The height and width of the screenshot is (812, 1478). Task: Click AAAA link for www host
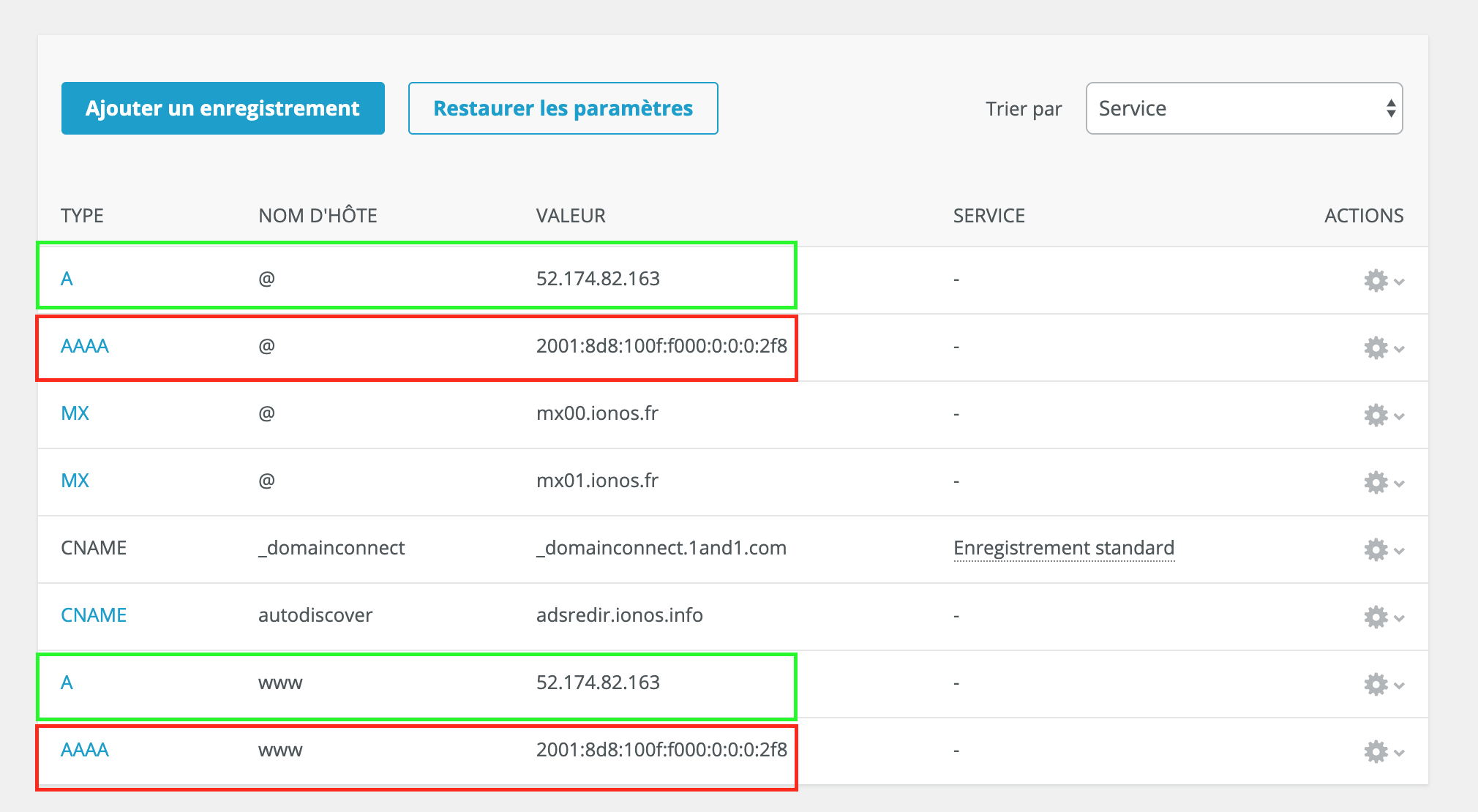85,750
